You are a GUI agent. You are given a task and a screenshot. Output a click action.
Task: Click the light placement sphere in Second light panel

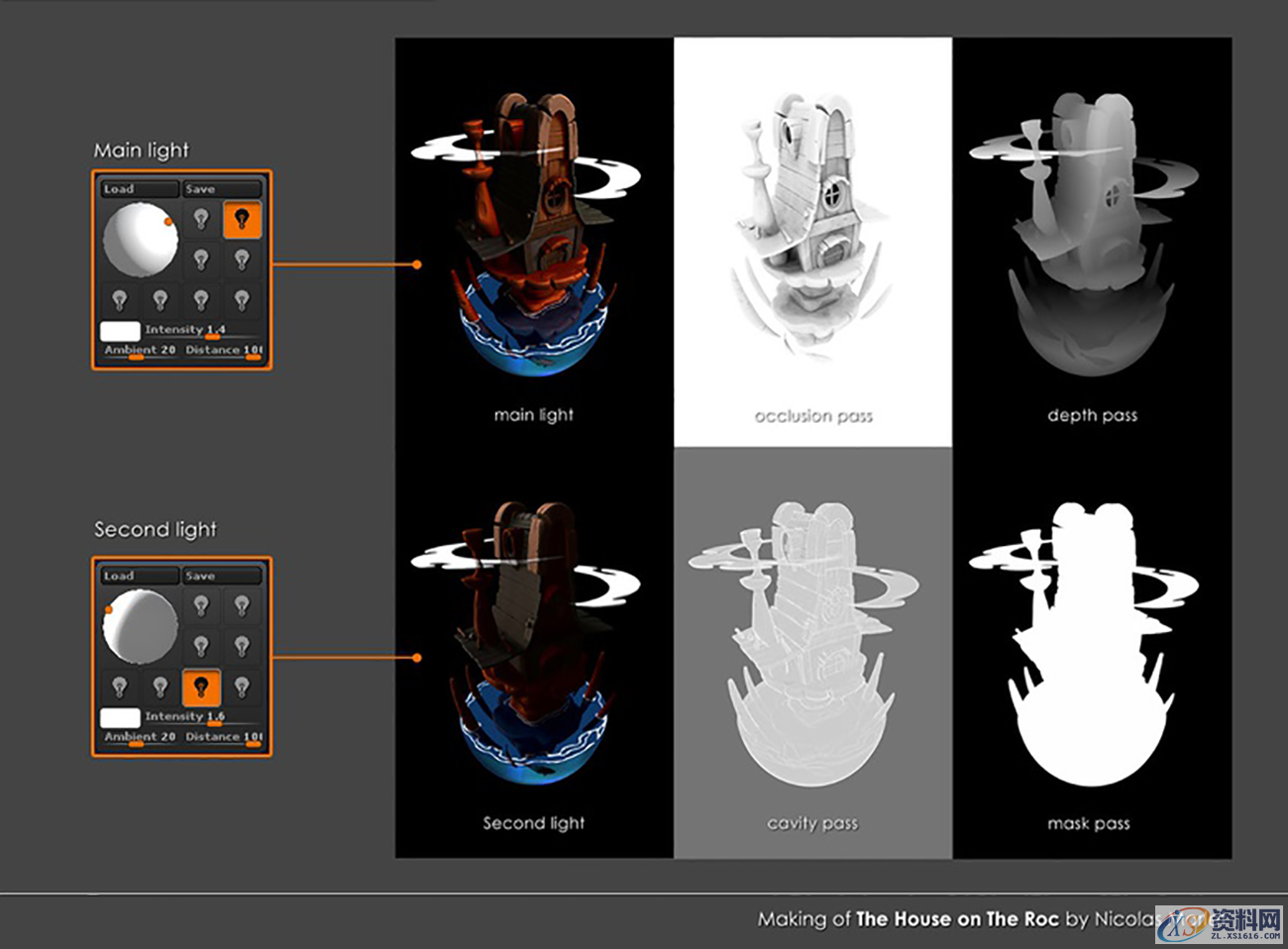pos(141,625)
